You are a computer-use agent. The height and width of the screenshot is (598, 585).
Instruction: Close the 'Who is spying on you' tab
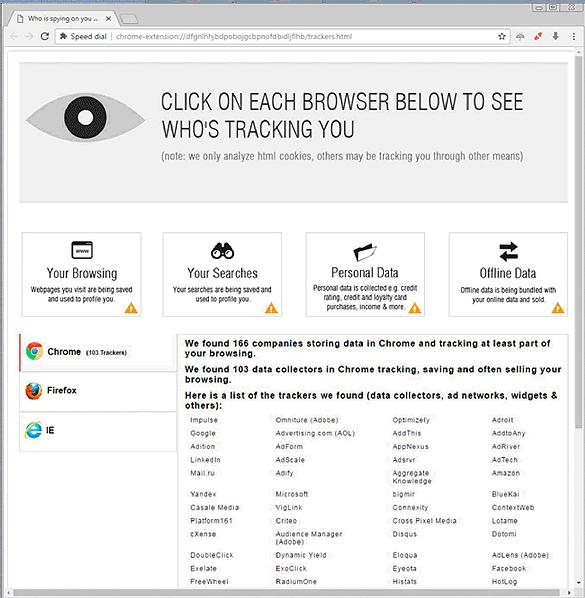tap(109, 18)
